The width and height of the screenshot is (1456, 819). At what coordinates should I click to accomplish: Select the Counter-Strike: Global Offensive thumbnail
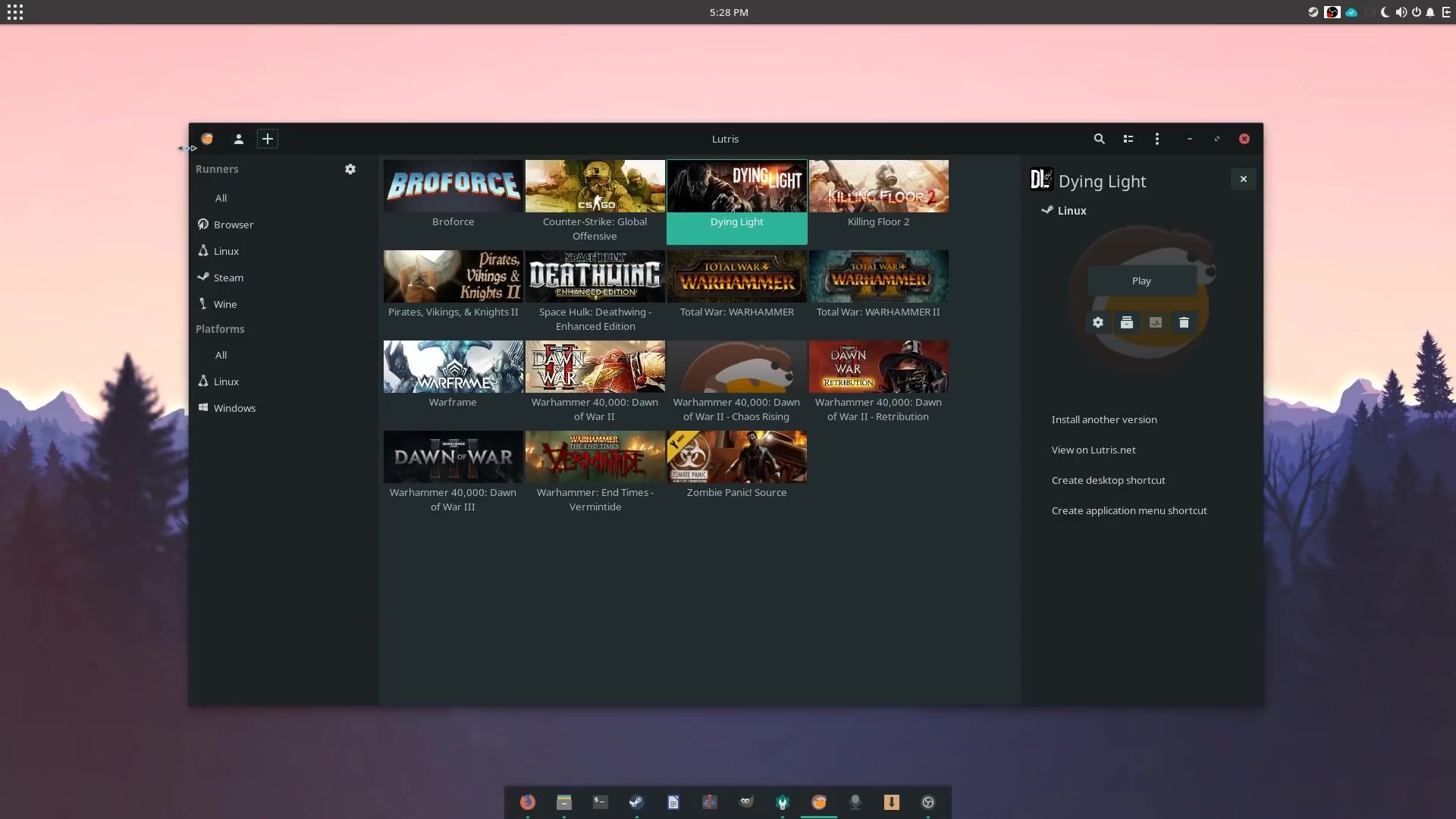595,186
